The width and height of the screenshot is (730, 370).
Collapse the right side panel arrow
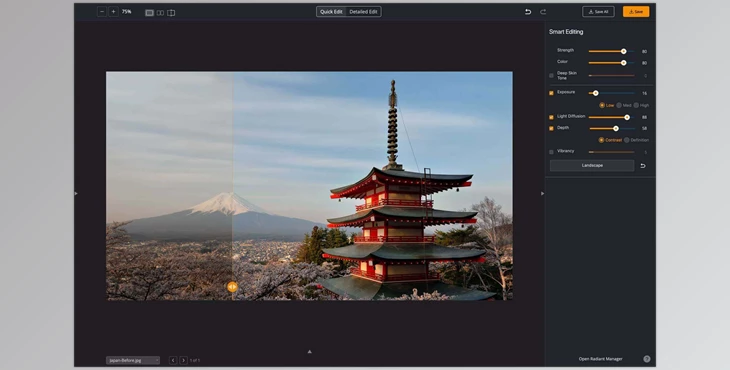pos(542,193)
